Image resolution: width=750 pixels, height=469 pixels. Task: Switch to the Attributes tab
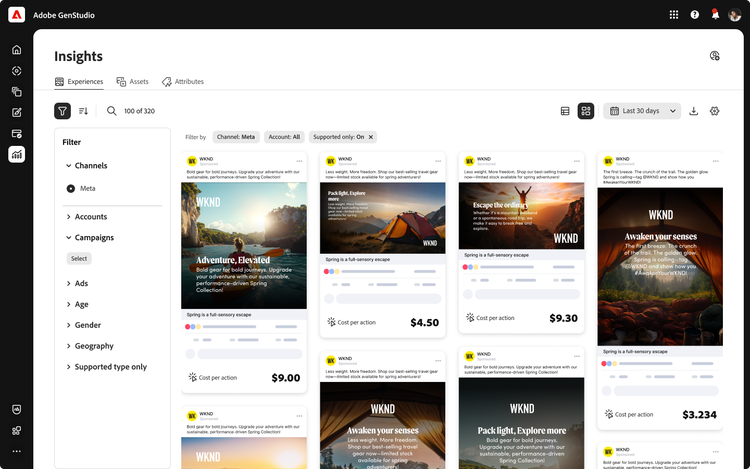[x=182, y=82]
